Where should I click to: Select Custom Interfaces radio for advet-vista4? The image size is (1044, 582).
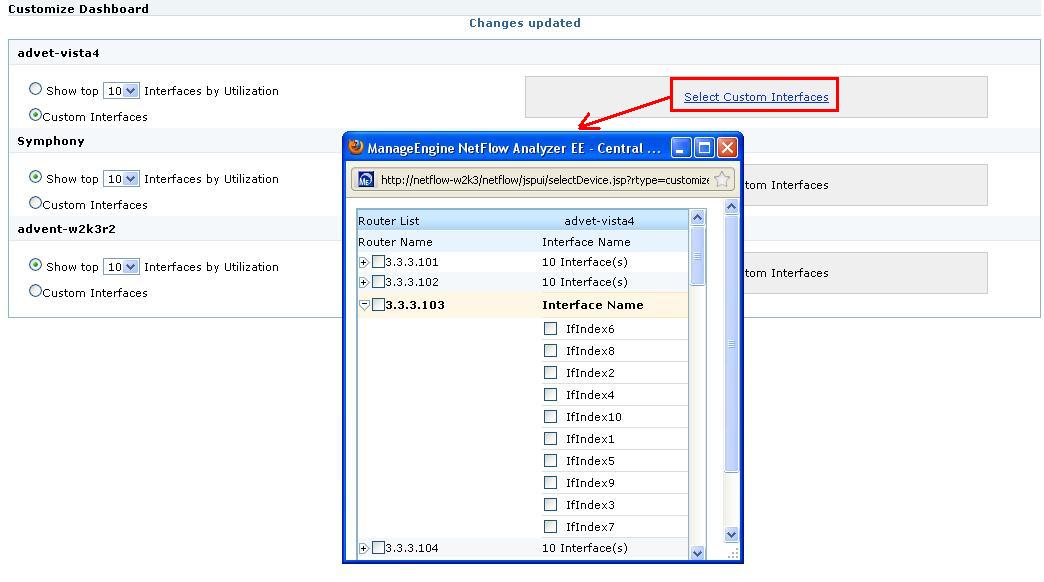(x=35, y=115)
